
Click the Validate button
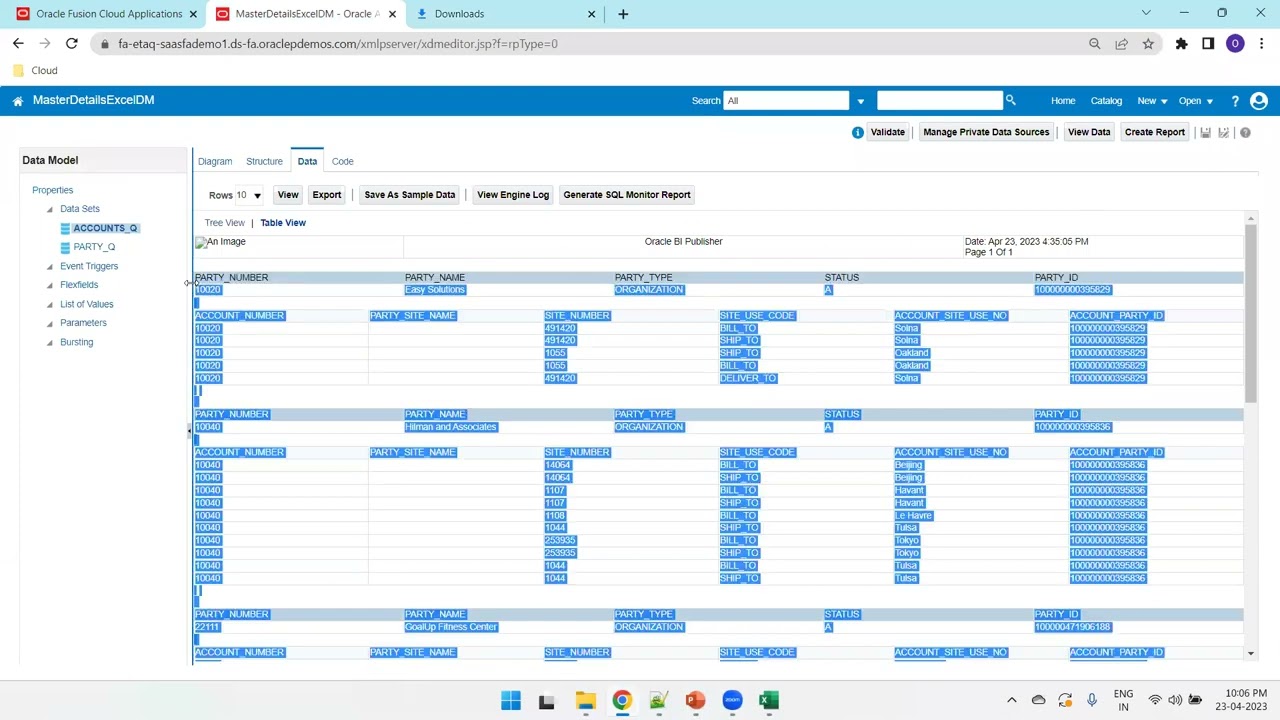point(888,132)
